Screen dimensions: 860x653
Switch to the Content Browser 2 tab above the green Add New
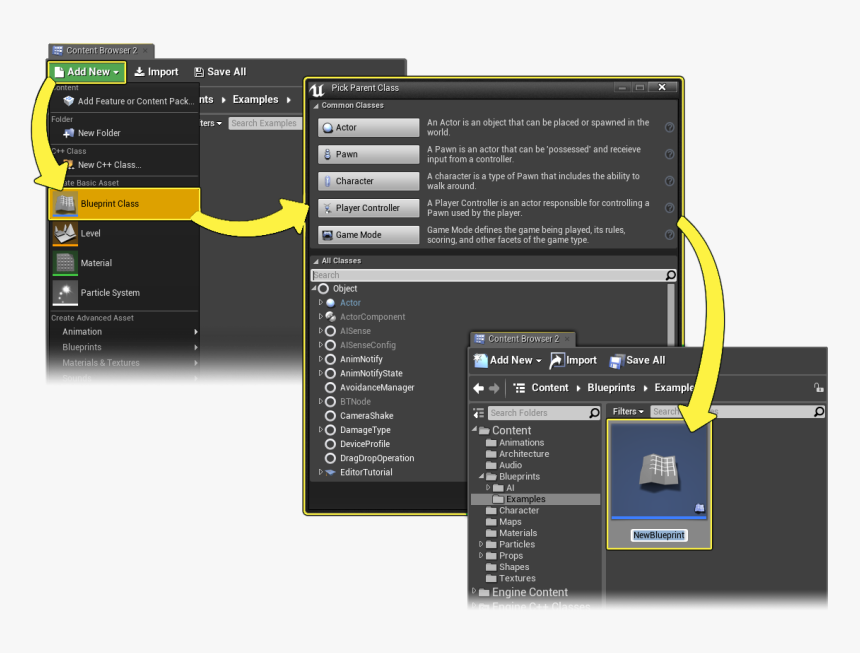[101, 50]
